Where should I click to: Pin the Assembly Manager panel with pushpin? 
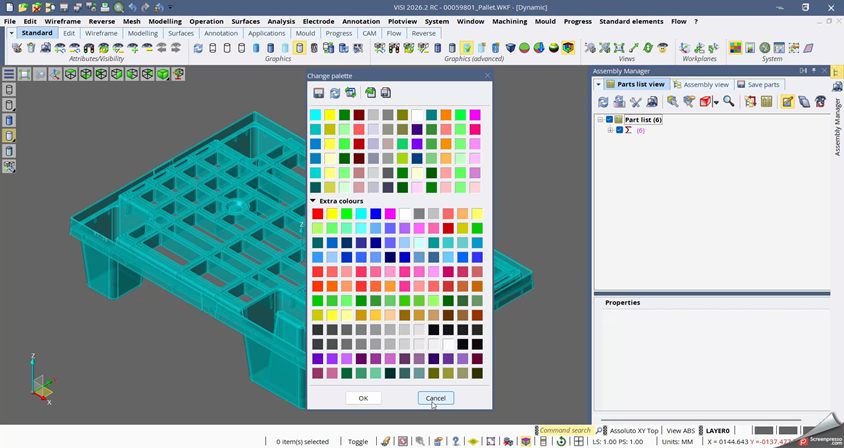(814, 71)
